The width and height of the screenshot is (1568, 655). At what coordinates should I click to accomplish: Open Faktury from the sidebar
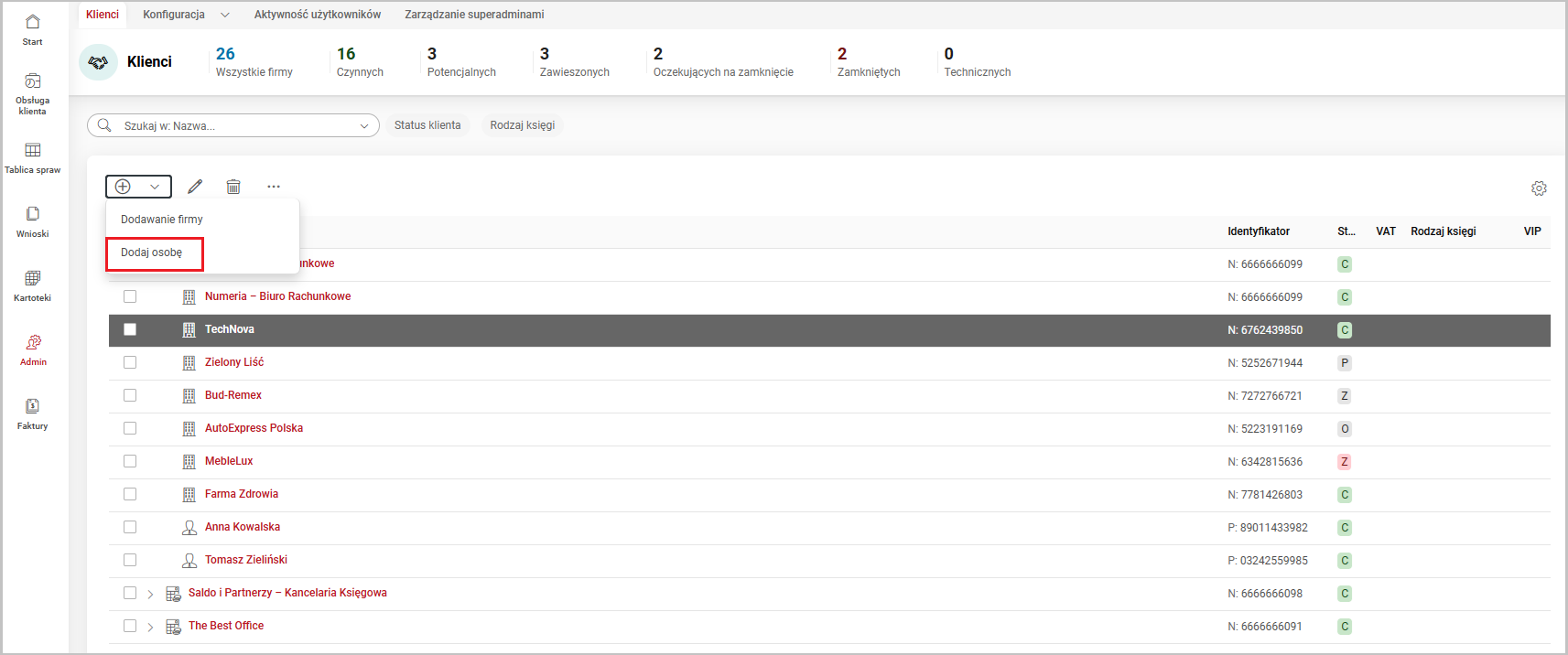[x=32, y=413]
